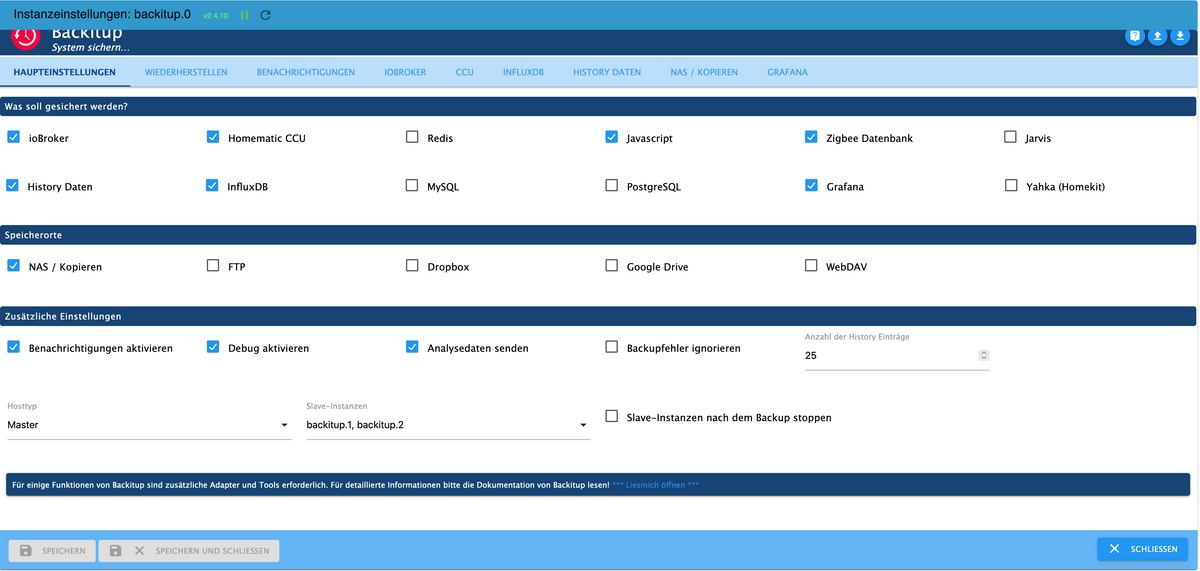Open the CCU tab

click(464, 72)
